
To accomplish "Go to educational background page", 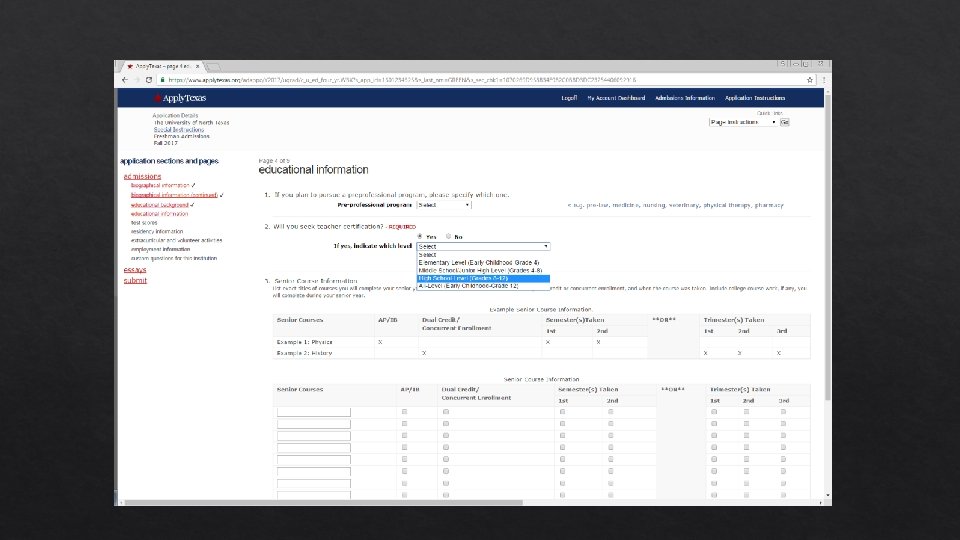I will (x=159, y=205).
